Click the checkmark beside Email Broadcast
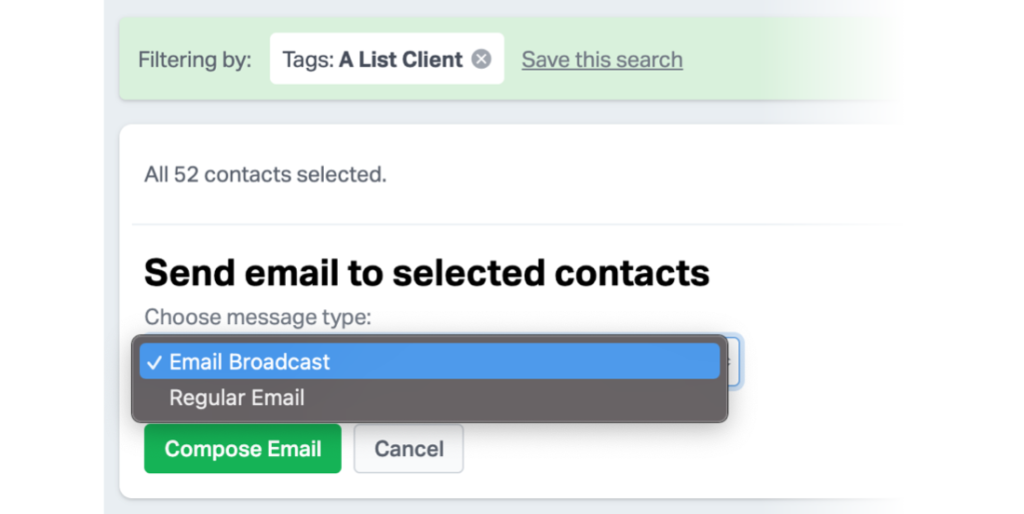 [154, 362]
